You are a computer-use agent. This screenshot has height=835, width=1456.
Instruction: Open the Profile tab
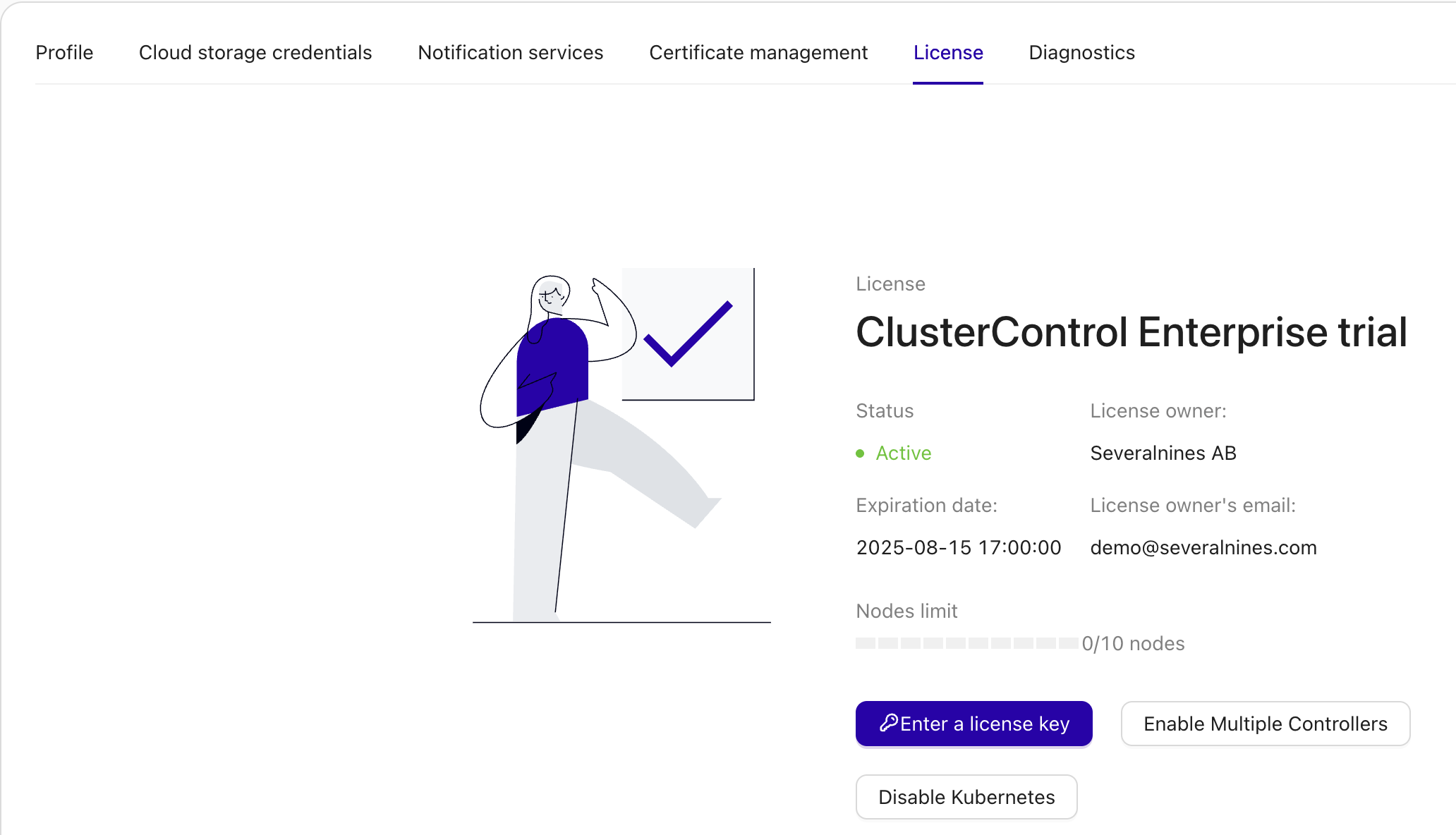click(x=64, y=53)
